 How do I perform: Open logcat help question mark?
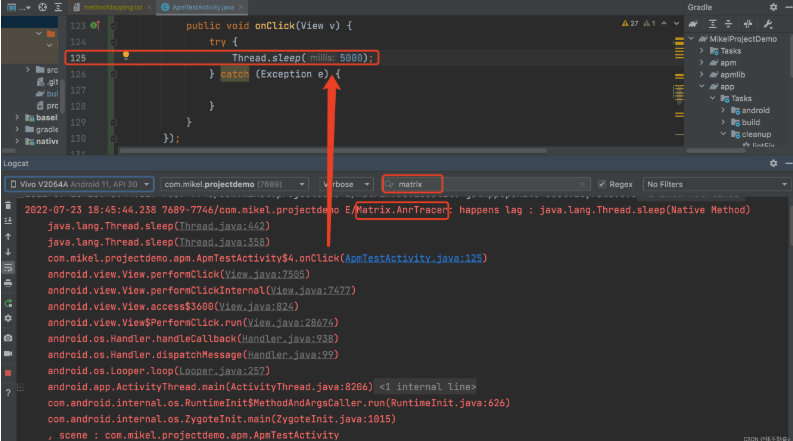(x=8, y=392)
